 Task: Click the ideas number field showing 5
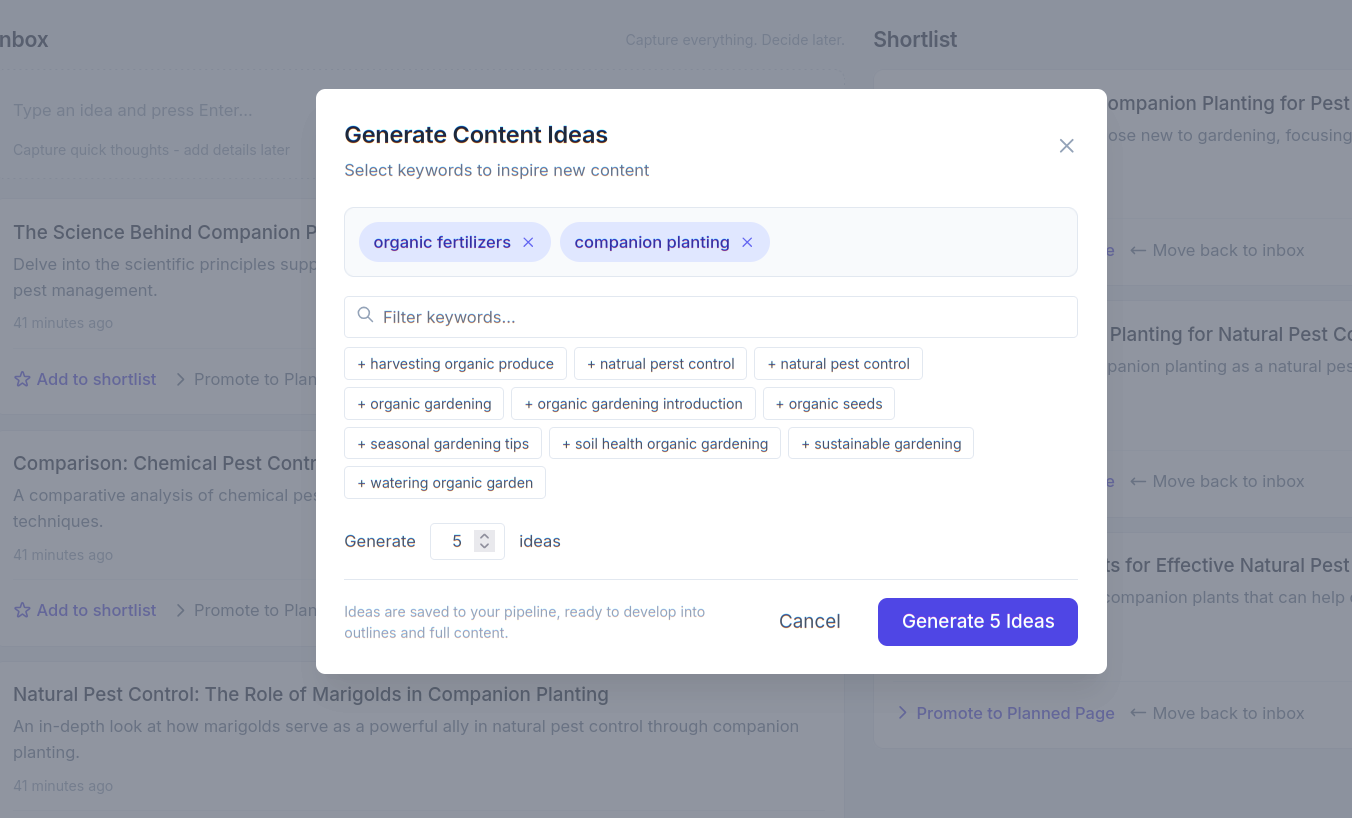pos(455,540)
